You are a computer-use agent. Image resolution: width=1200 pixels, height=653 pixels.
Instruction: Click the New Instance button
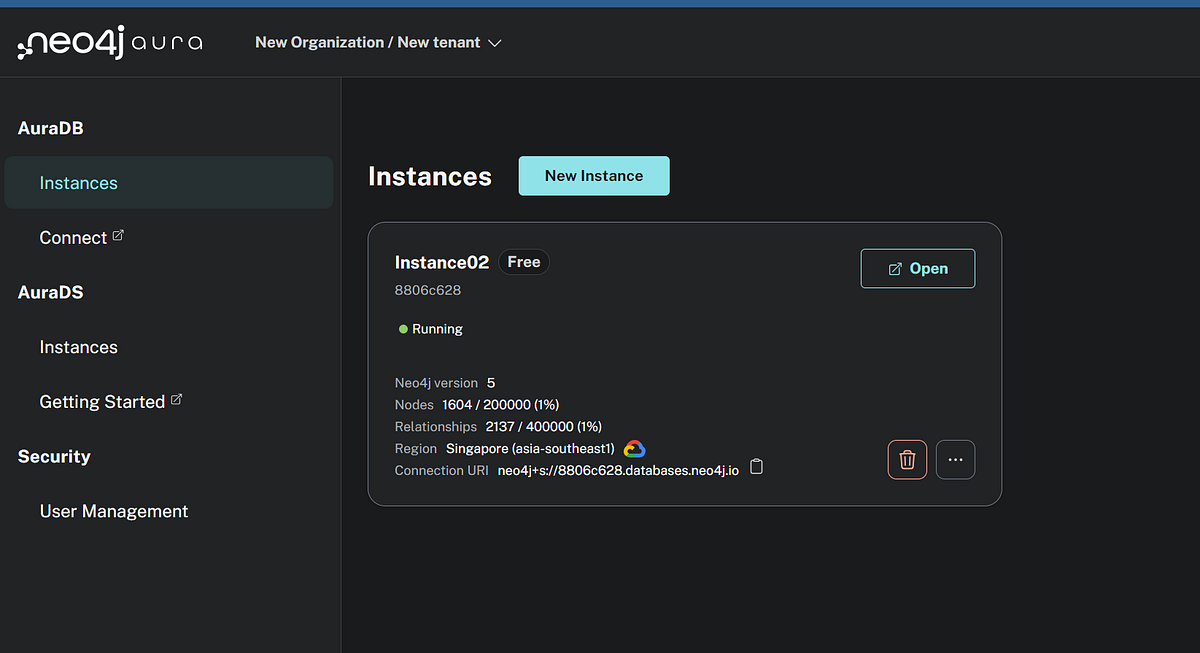593,175
